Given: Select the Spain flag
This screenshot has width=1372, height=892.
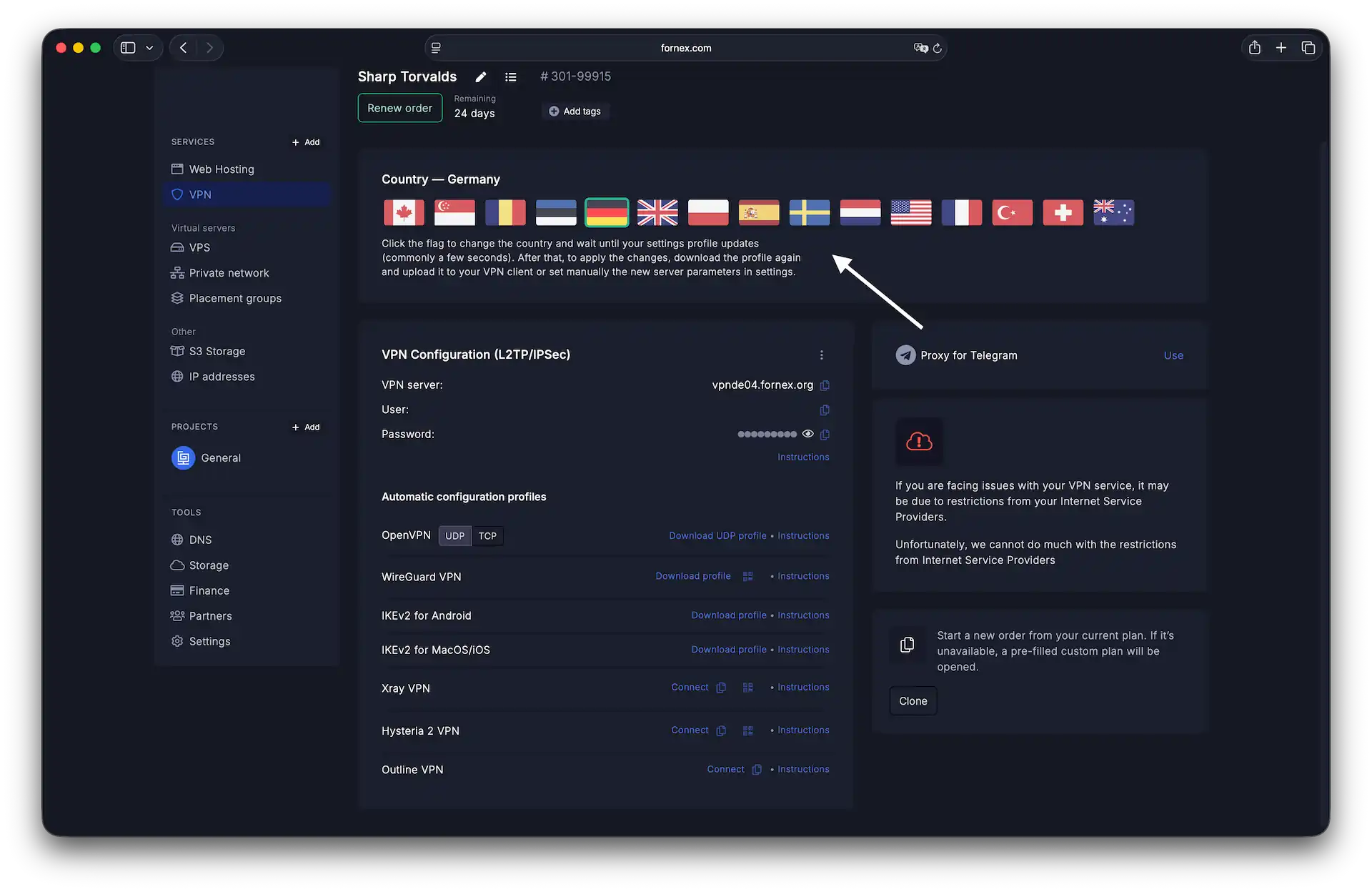Looking at the screenshot, I should 759,212.
